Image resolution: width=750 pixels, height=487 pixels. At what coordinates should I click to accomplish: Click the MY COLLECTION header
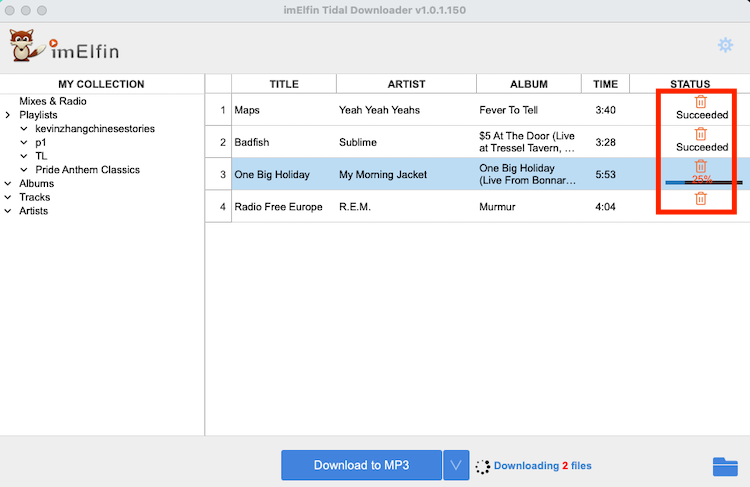tap(101, 84)
